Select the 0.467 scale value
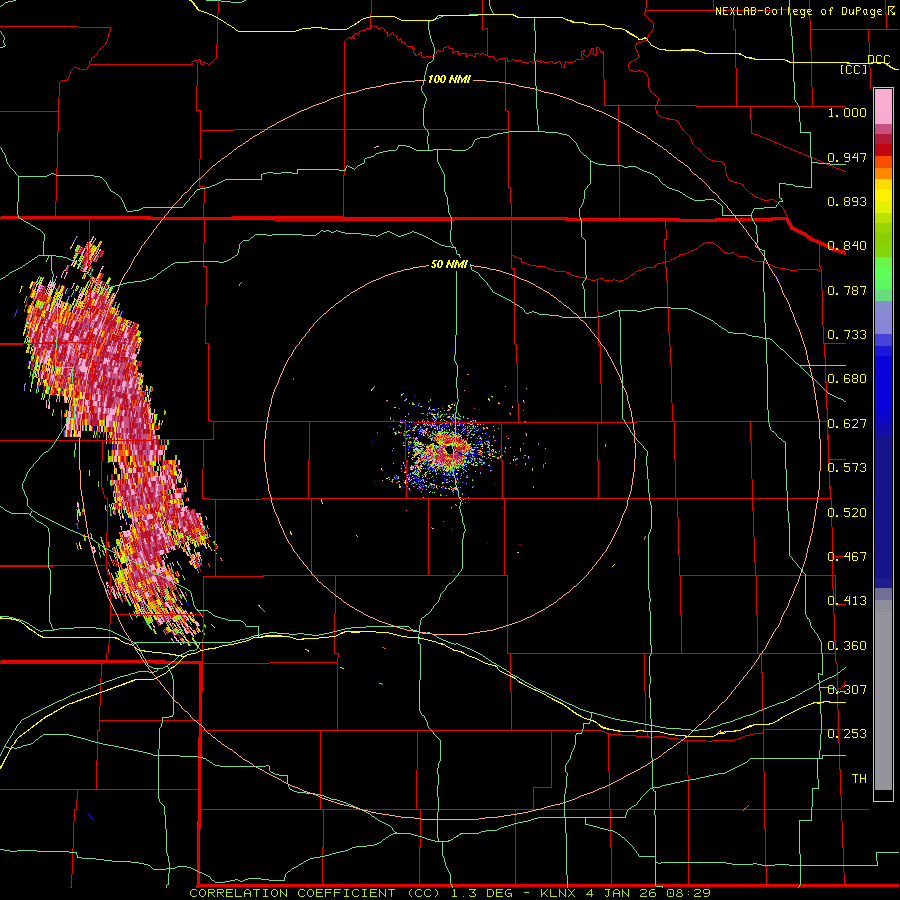The width and height of the screenshot is (900, 900). [x=847, y=557]
